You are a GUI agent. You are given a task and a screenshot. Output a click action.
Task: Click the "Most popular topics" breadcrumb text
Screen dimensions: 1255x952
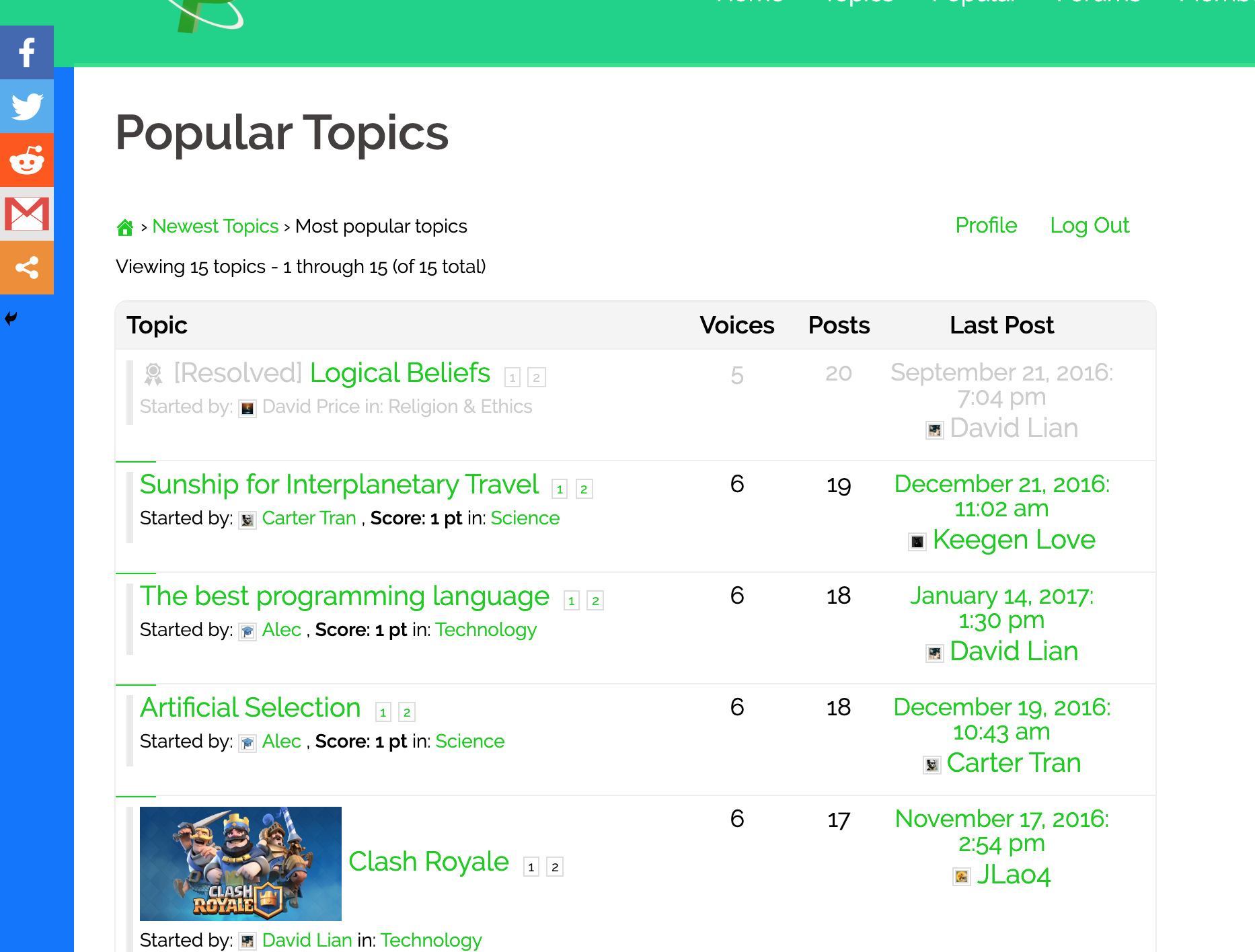point(381,227)
